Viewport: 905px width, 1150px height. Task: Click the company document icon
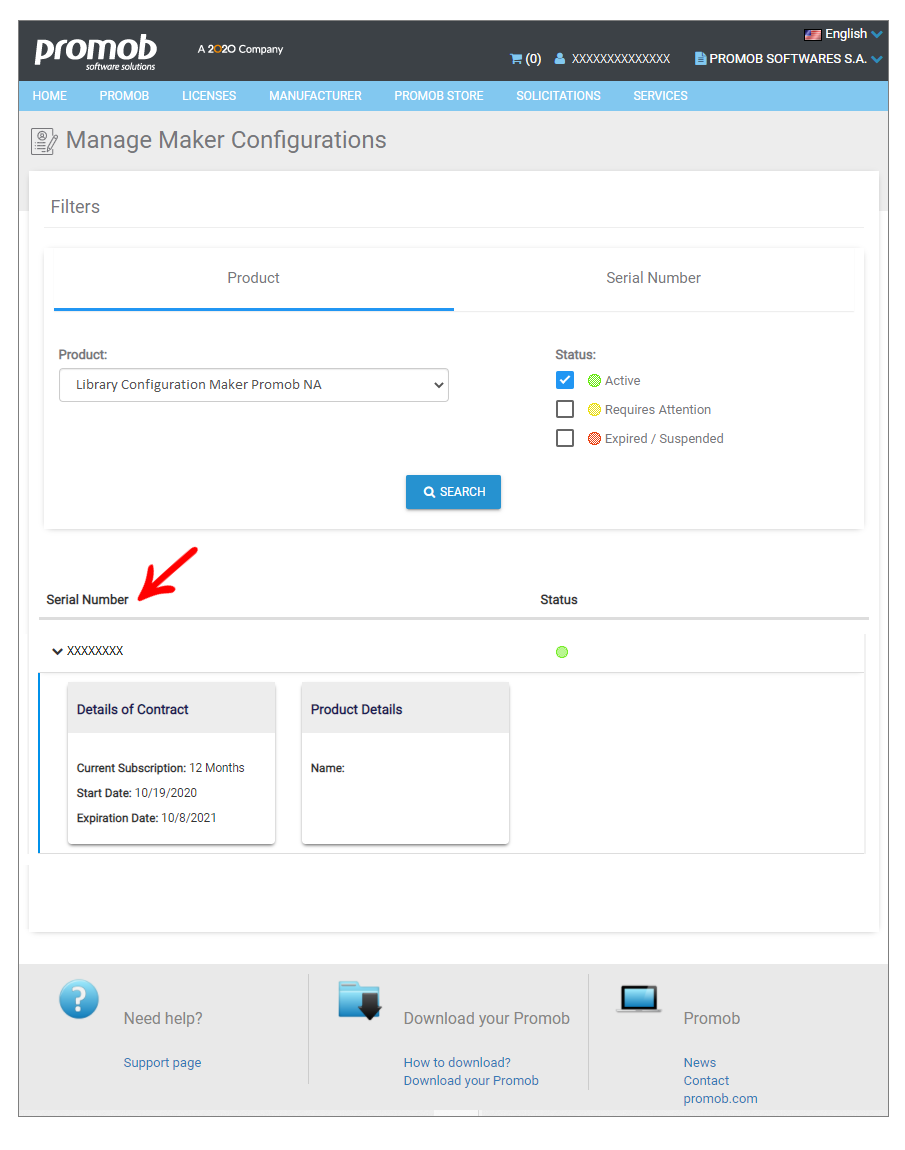700,59
